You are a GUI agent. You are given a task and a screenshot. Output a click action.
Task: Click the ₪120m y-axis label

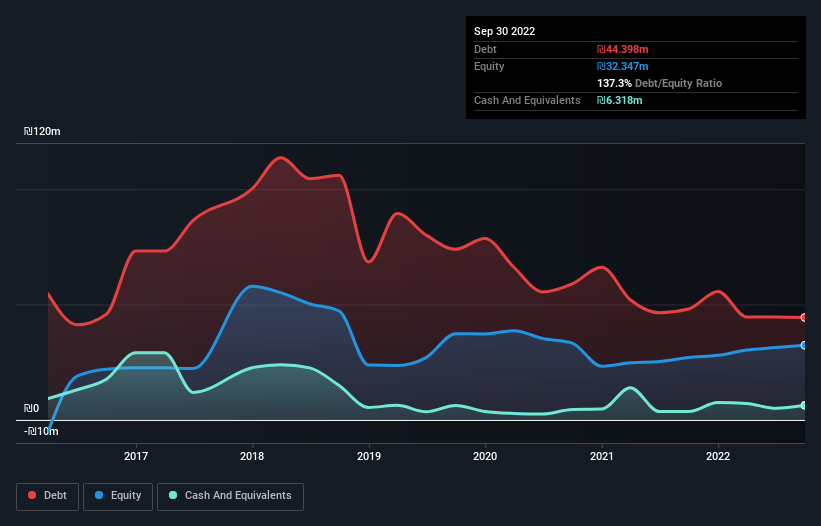point(42,131)
